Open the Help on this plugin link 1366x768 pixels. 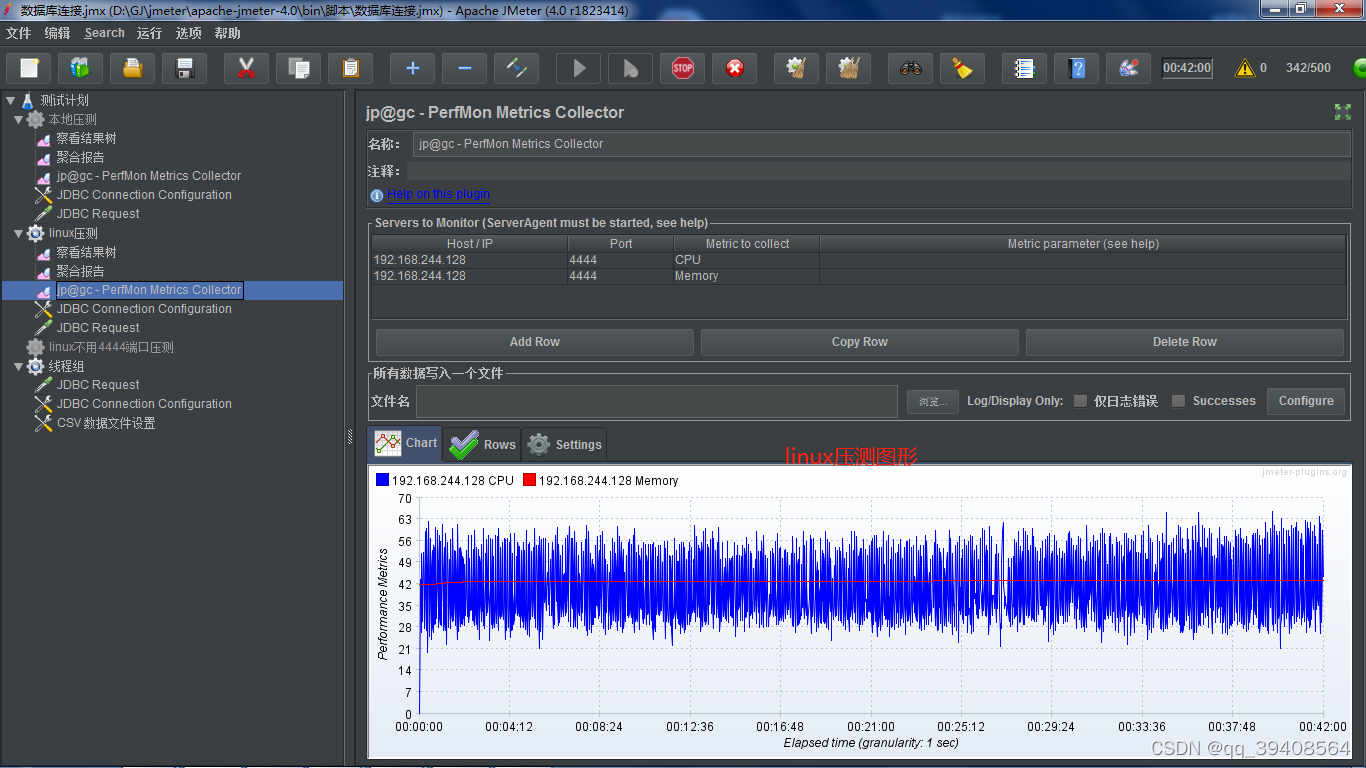click(x=438, y=194)
